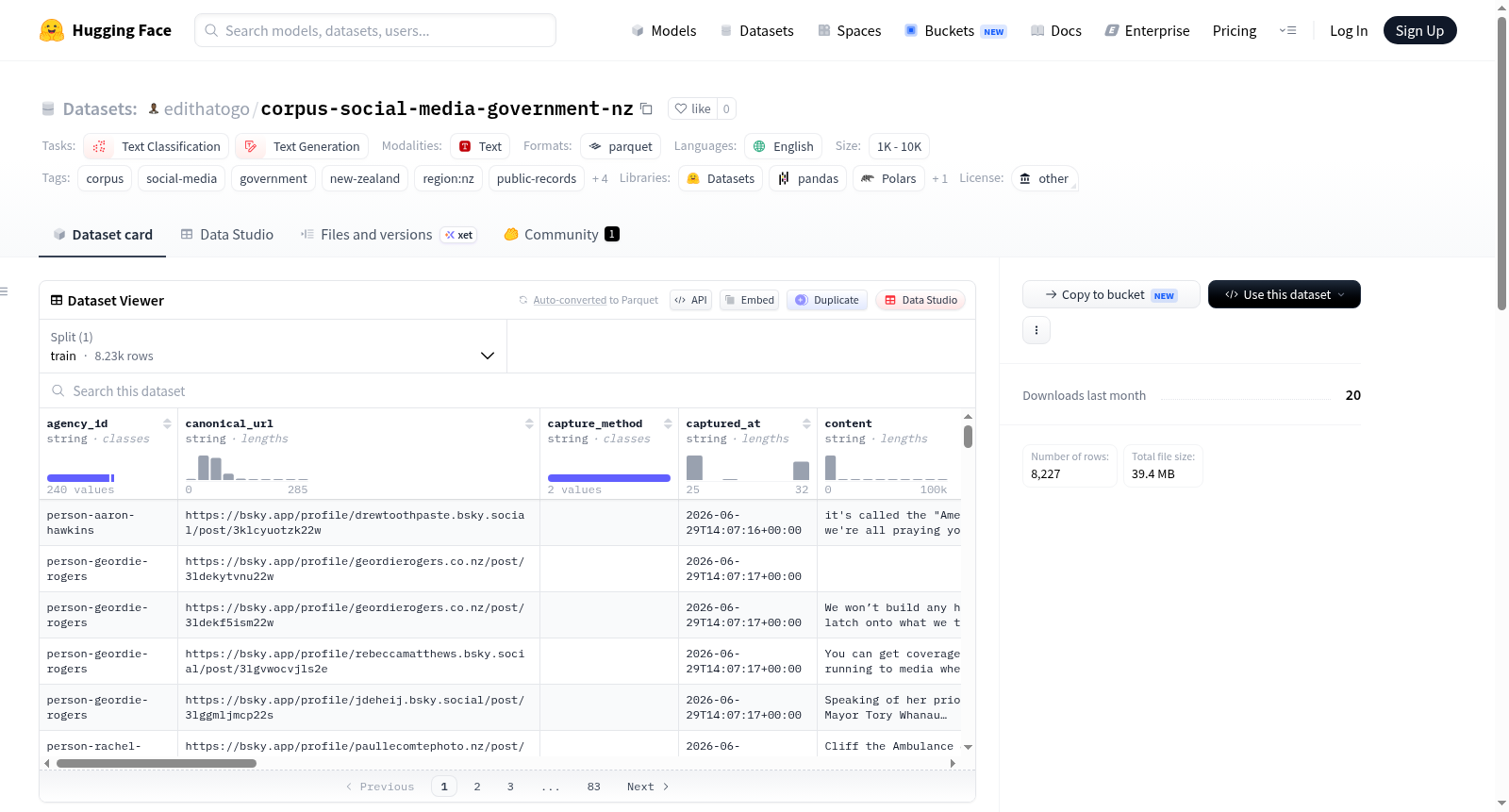Click the Embed button

pyautogui.click(x=749, y=300)
